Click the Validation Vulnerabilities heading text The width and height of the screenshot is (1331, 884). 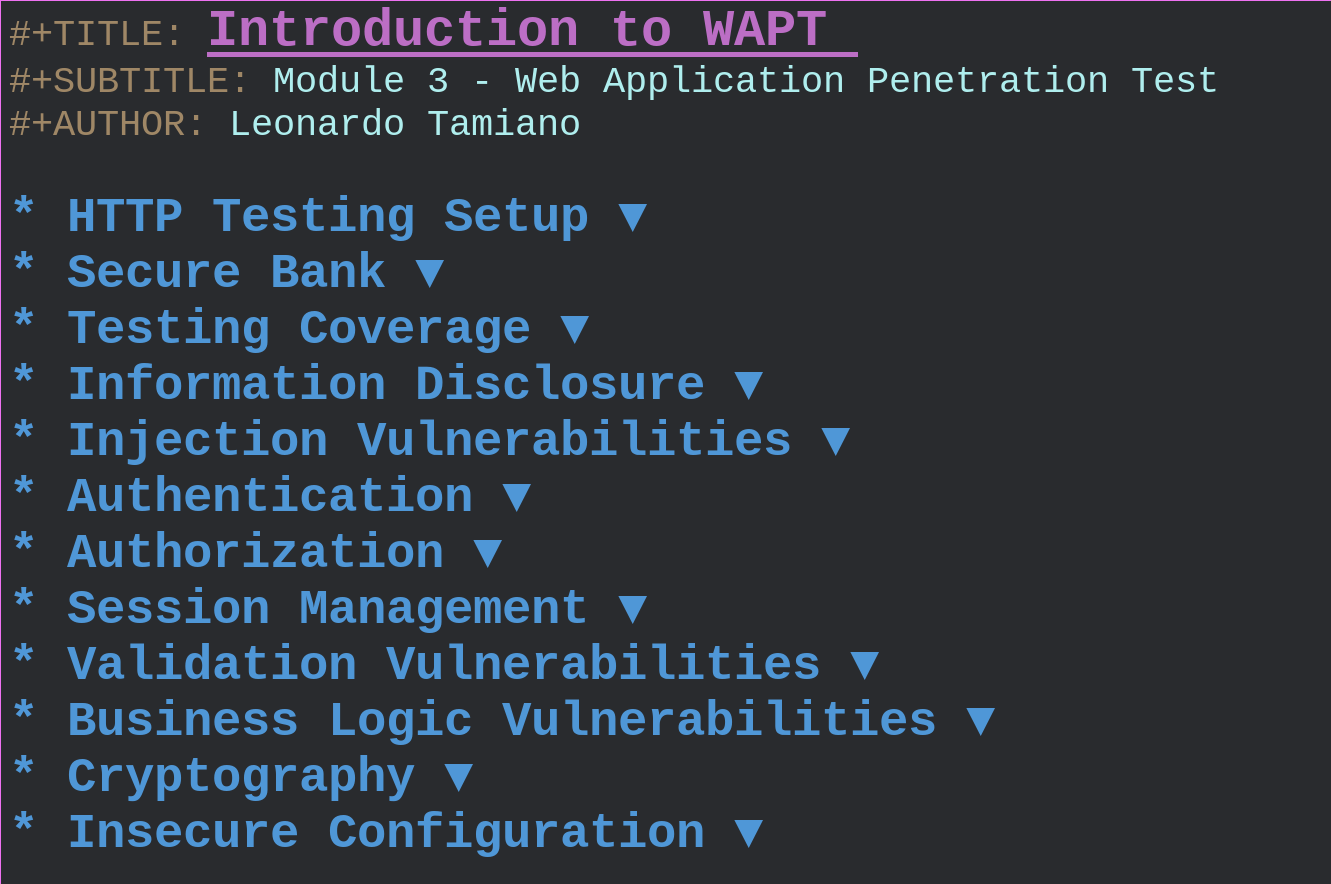pyautogui.click(x=443, y=665)
